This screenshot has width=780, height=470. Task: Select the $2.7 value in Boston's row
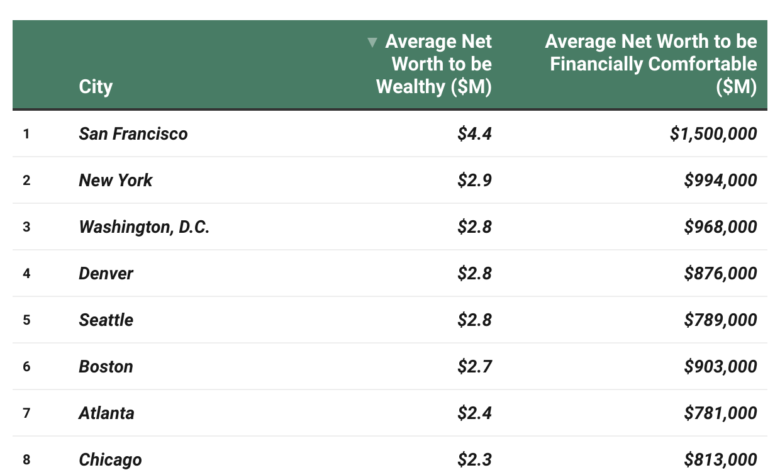click(474, 366)
